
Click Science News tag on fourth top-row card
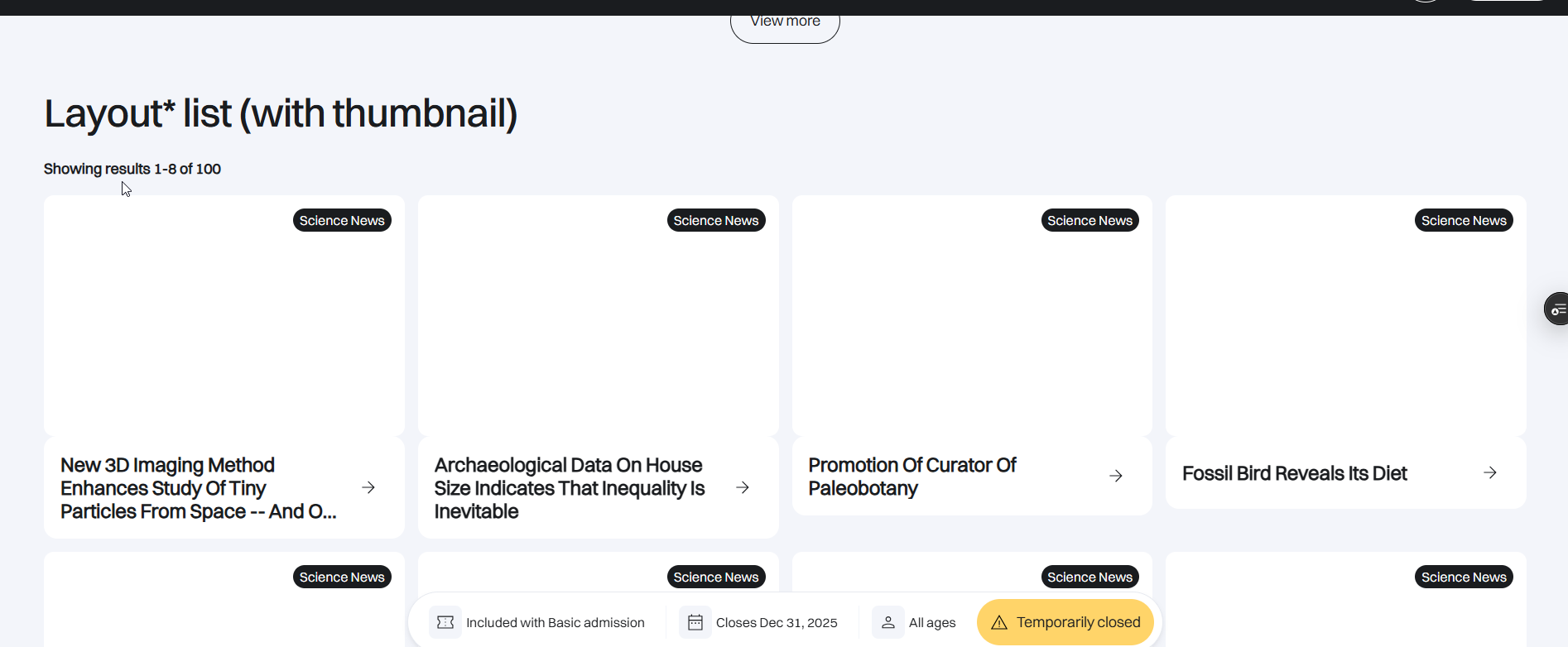click(1464, 221)
